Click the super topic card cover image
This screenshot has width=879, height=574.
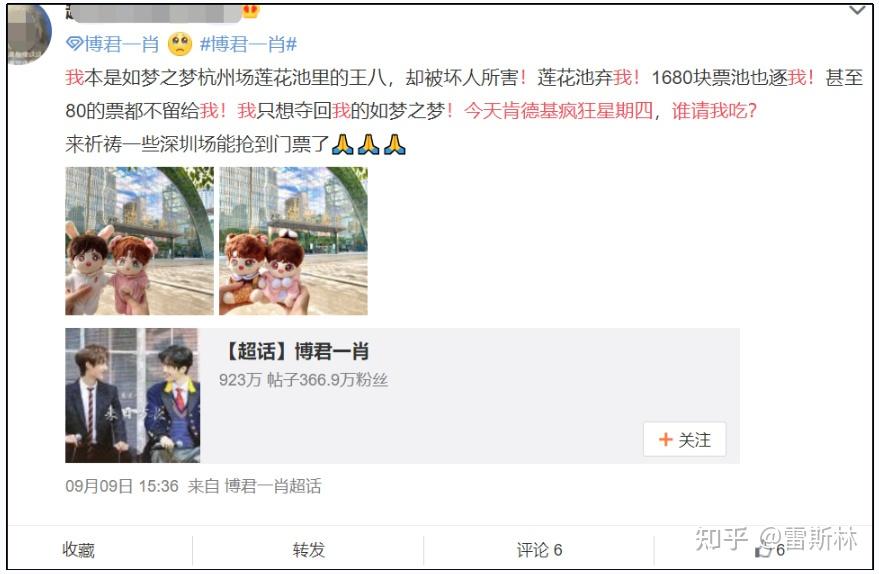pyautogui.click(x=132, y=395)
